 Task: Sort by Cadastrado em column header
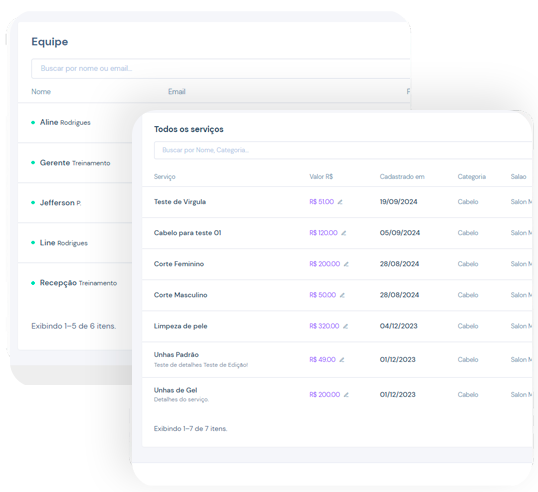point(402,177)
